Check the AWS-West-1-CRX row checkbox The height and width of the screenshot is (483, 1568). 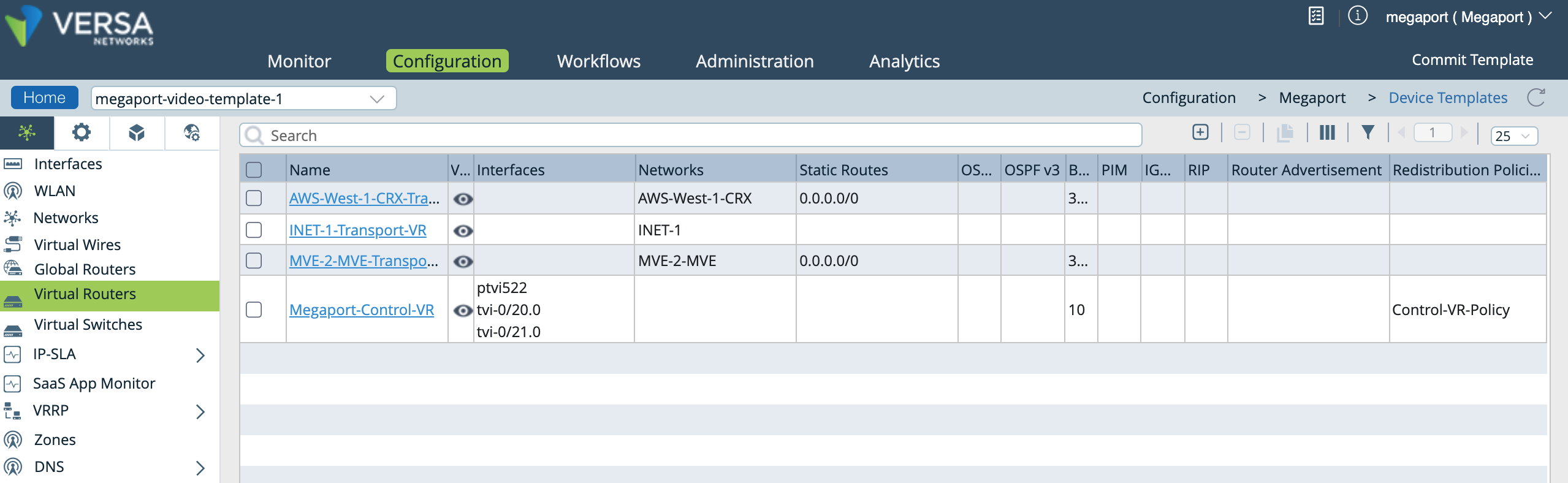254,198
